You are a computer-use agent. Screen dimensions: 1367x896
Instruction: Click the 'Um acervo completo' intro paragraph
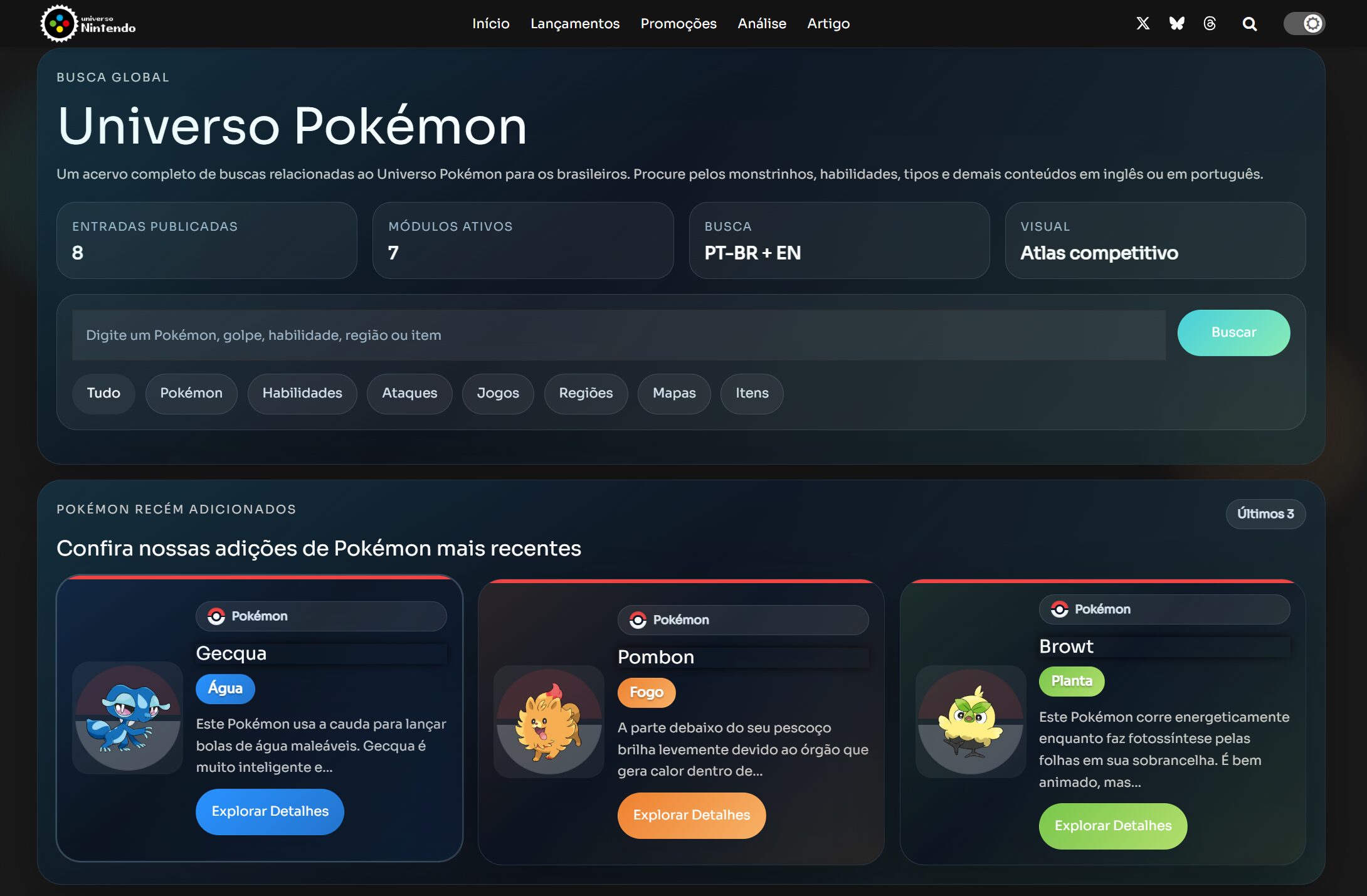point(660,174)
